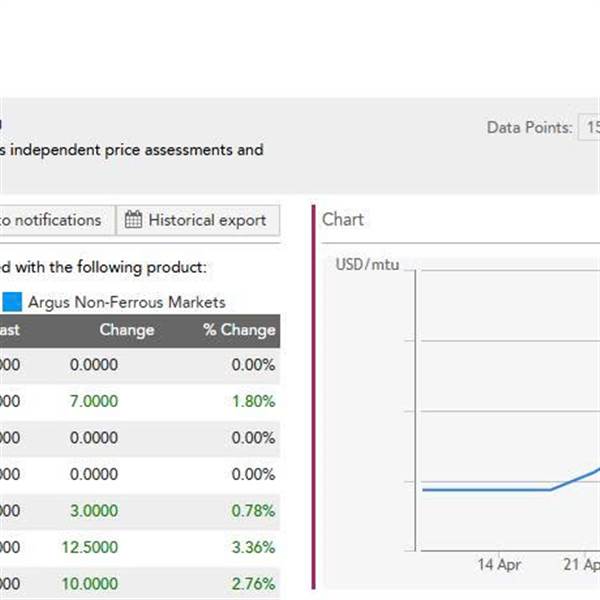The width and height of the screenshot is (600, 600).
Task: Open the Argus Non-Ferrous Markets product link
Action: point(127,302)
